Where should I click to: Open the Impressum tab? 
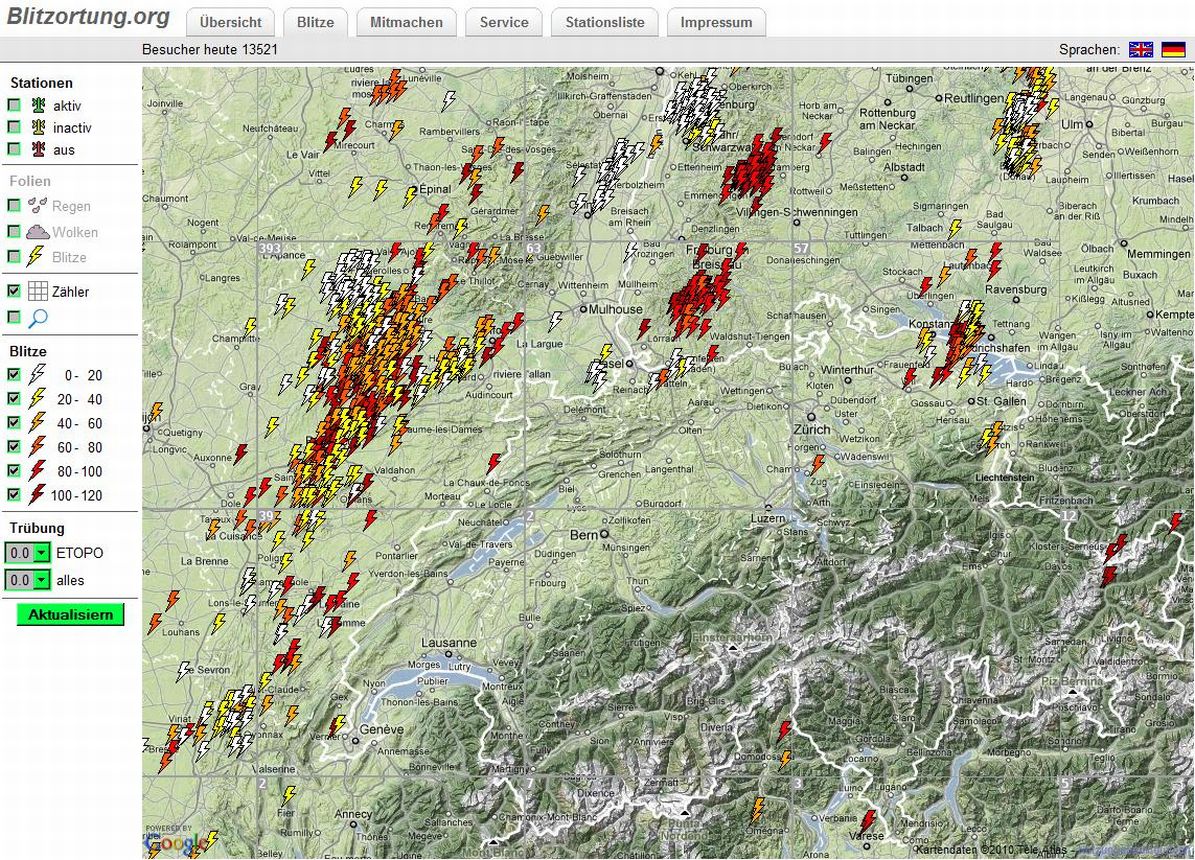(x=716, y=22)
